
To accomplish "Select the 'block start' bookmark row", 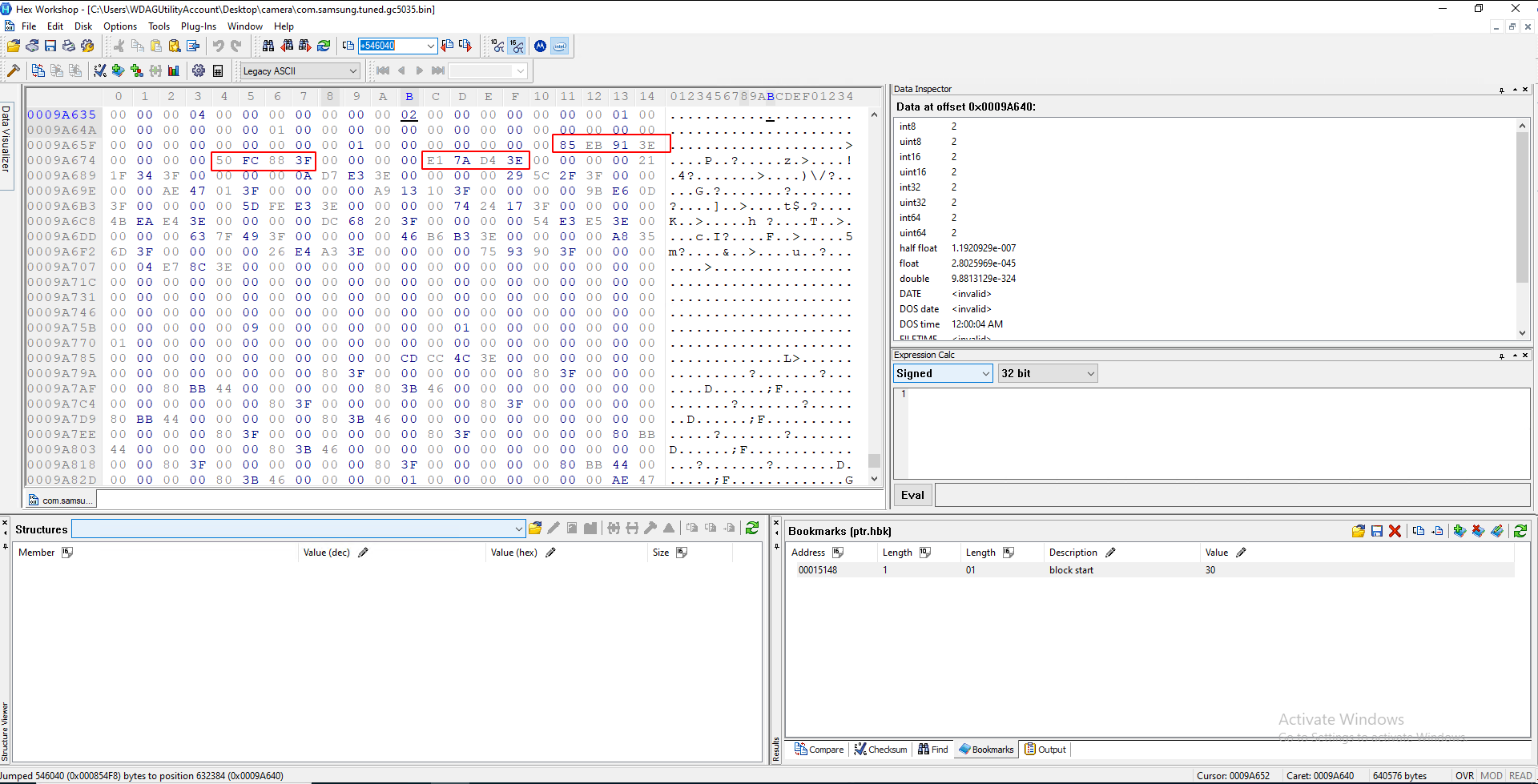I will click(x=1150, y=570).
